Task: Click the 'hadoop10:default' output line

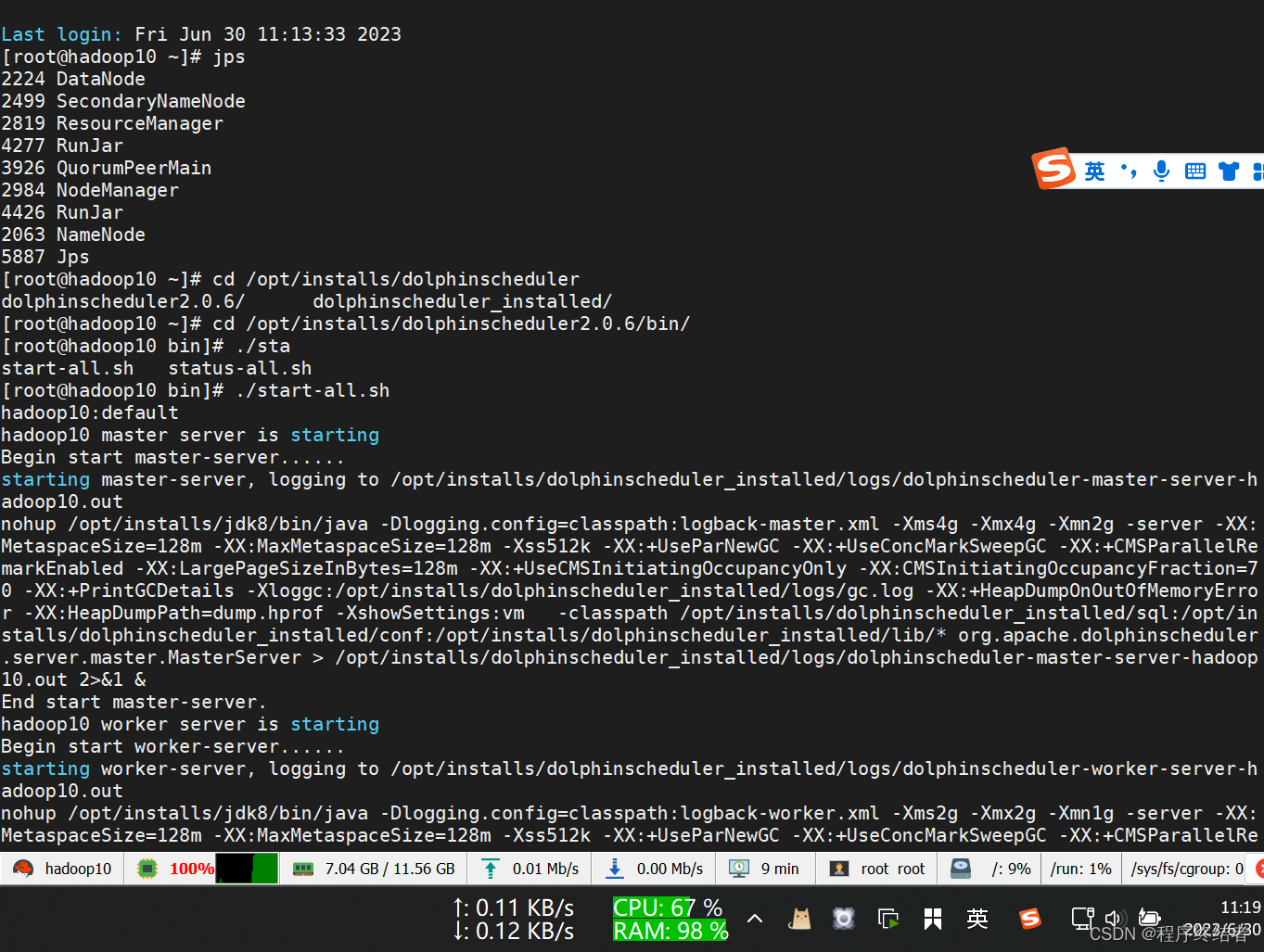Action: pos(90,413)
